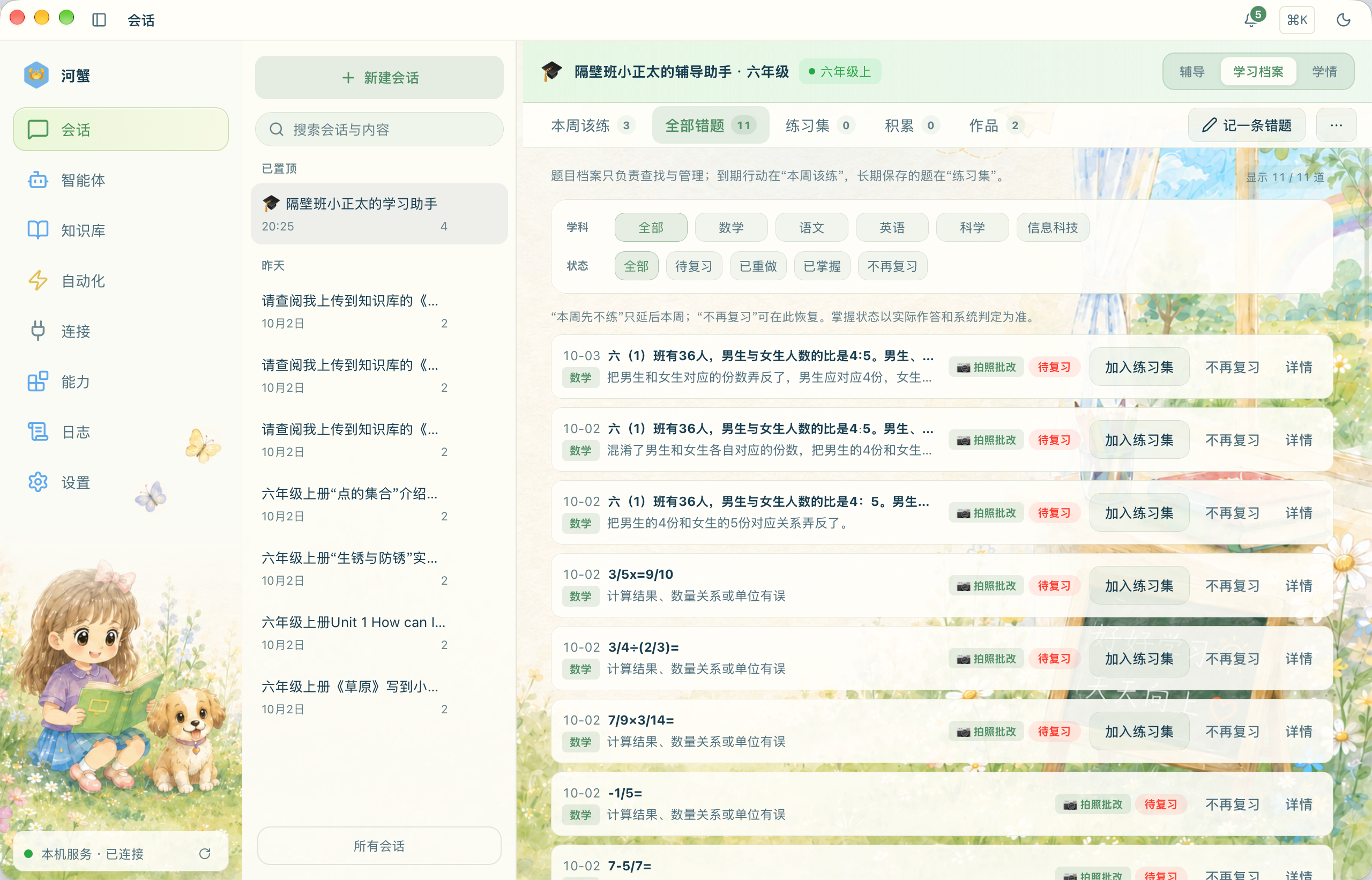Filter subject by 英语
1372x880 pixels.
pyautogui.click(x=892, y=227)
